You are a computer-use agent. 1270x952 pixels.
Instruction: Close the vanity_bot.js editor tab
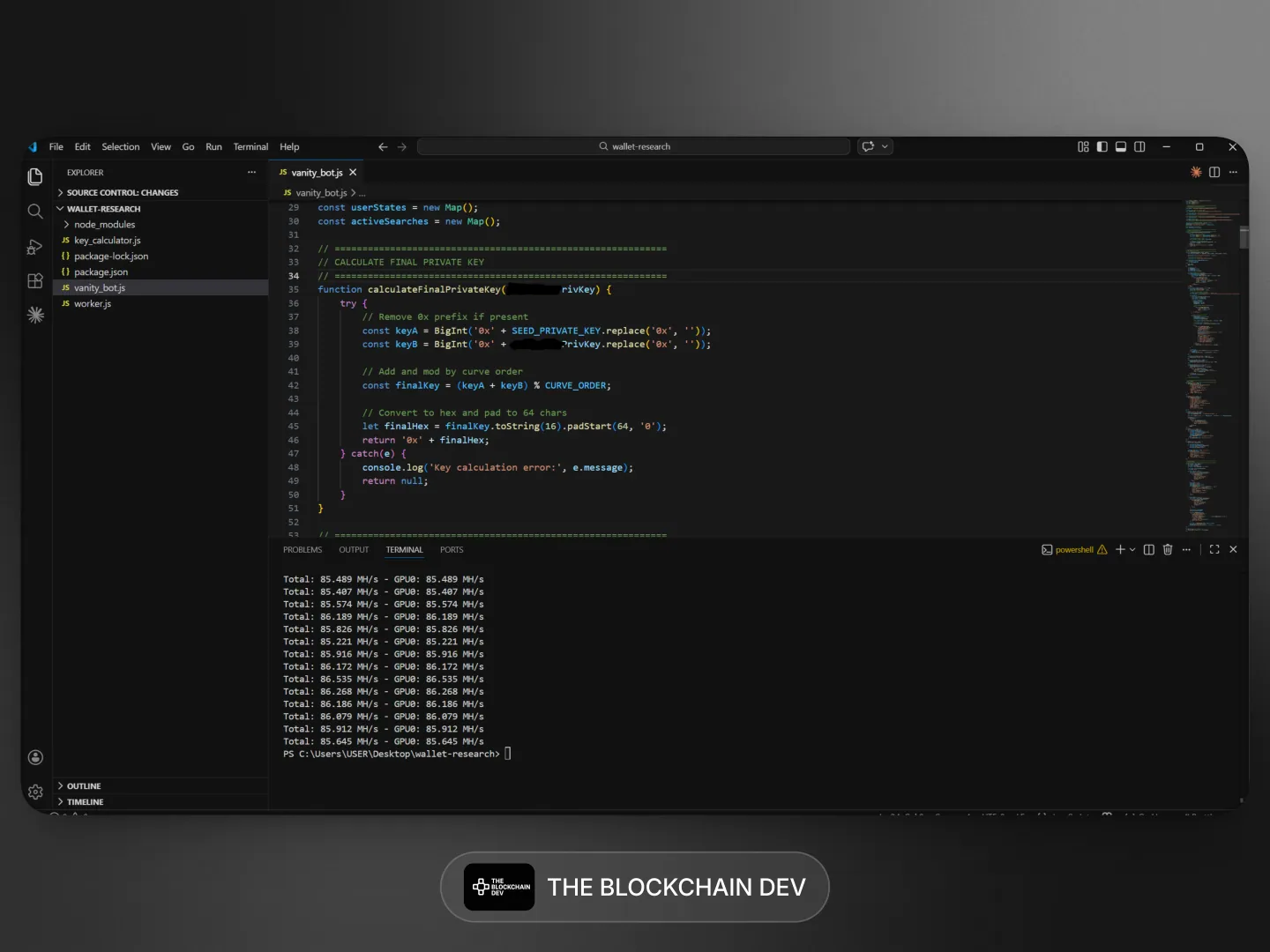click(x=353, y=173)
